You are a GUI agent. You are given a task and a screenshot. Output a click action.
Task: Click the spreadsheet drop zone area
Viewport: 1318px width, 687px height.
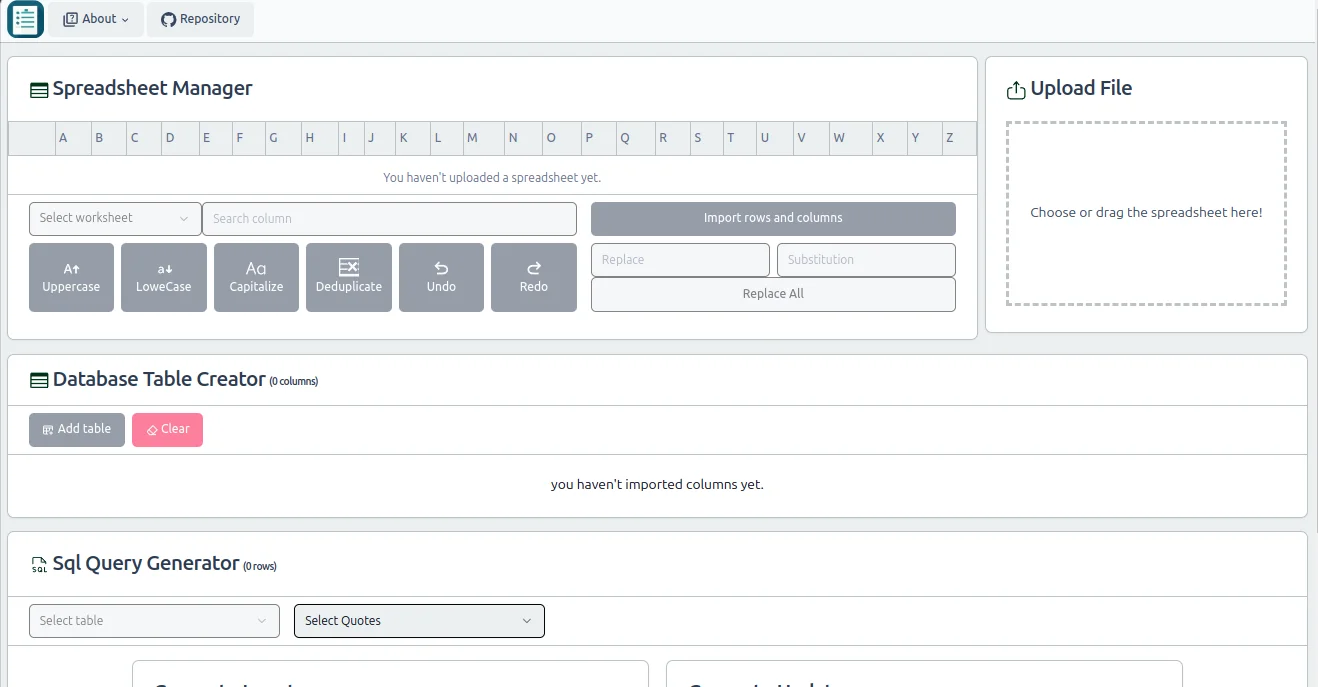point(1146,213)
